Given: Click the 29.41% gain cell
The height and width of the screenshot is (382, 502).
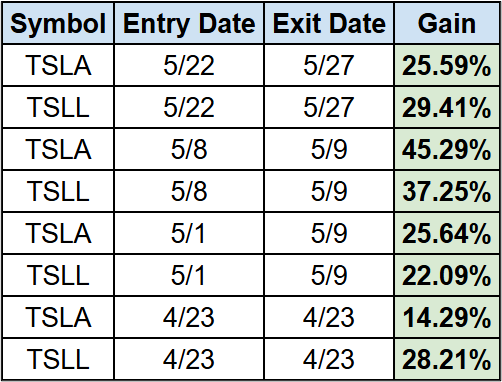Looking at the screenshot, I should click(x=447, y=107).
